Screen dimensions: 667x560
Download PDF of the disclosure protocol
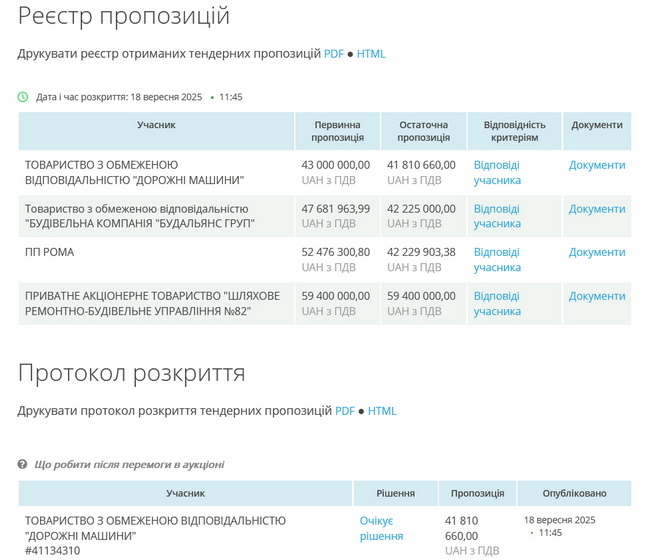pos(345,411)
